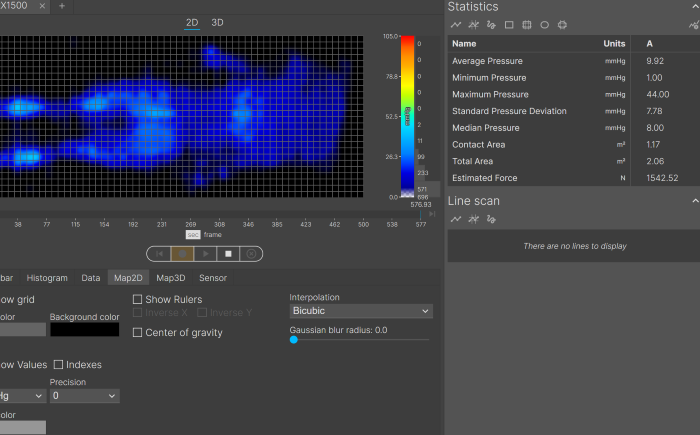Screen dimensions: 700x435
Task: Collapse the Statistics panel
Action: 696,7
